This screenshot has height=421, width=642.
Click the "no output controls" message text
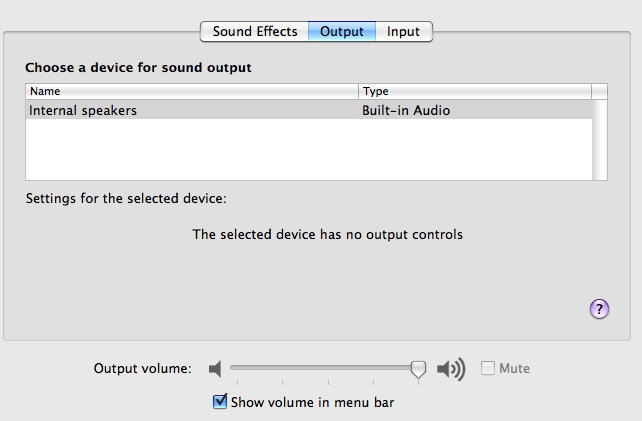(327, 235)
